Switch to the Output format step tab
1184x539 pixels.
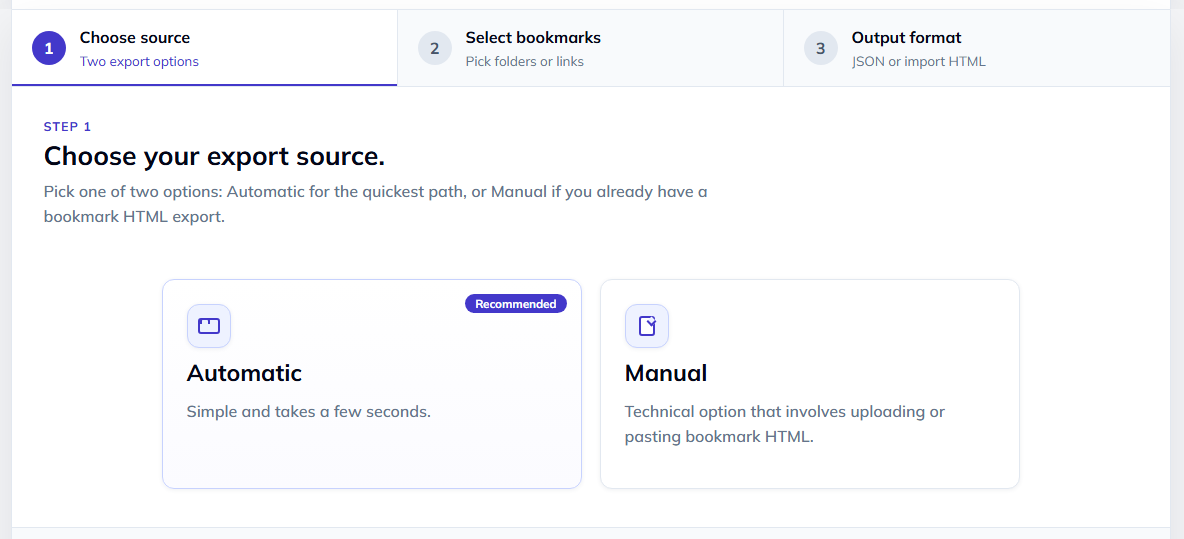(x=976, y=48)
